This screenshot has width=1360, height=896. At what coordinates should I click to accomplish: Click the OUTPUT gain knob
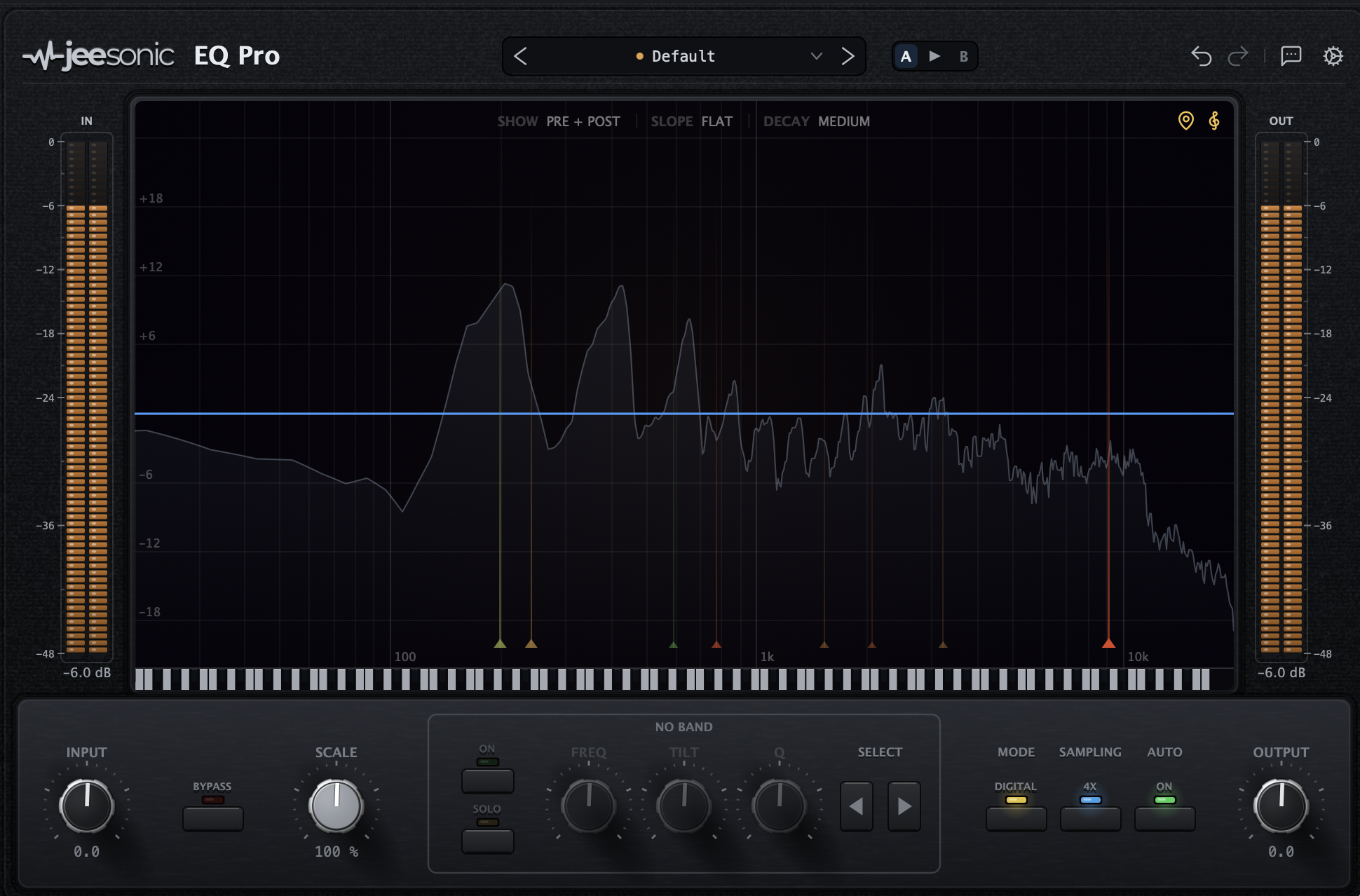(x=1281, y=806)
